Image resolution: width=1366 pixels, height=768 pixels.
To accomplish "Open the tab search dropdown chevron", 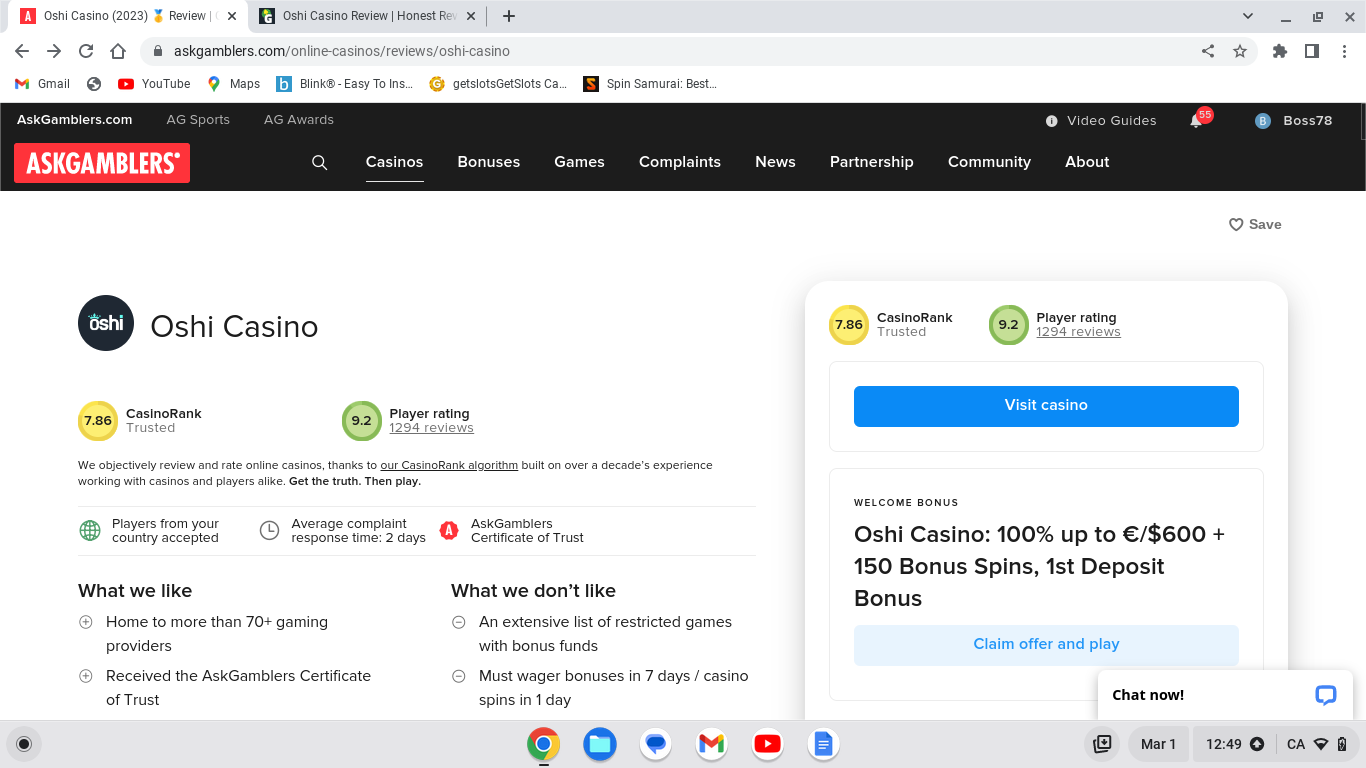I will [x=1248, y=16].
